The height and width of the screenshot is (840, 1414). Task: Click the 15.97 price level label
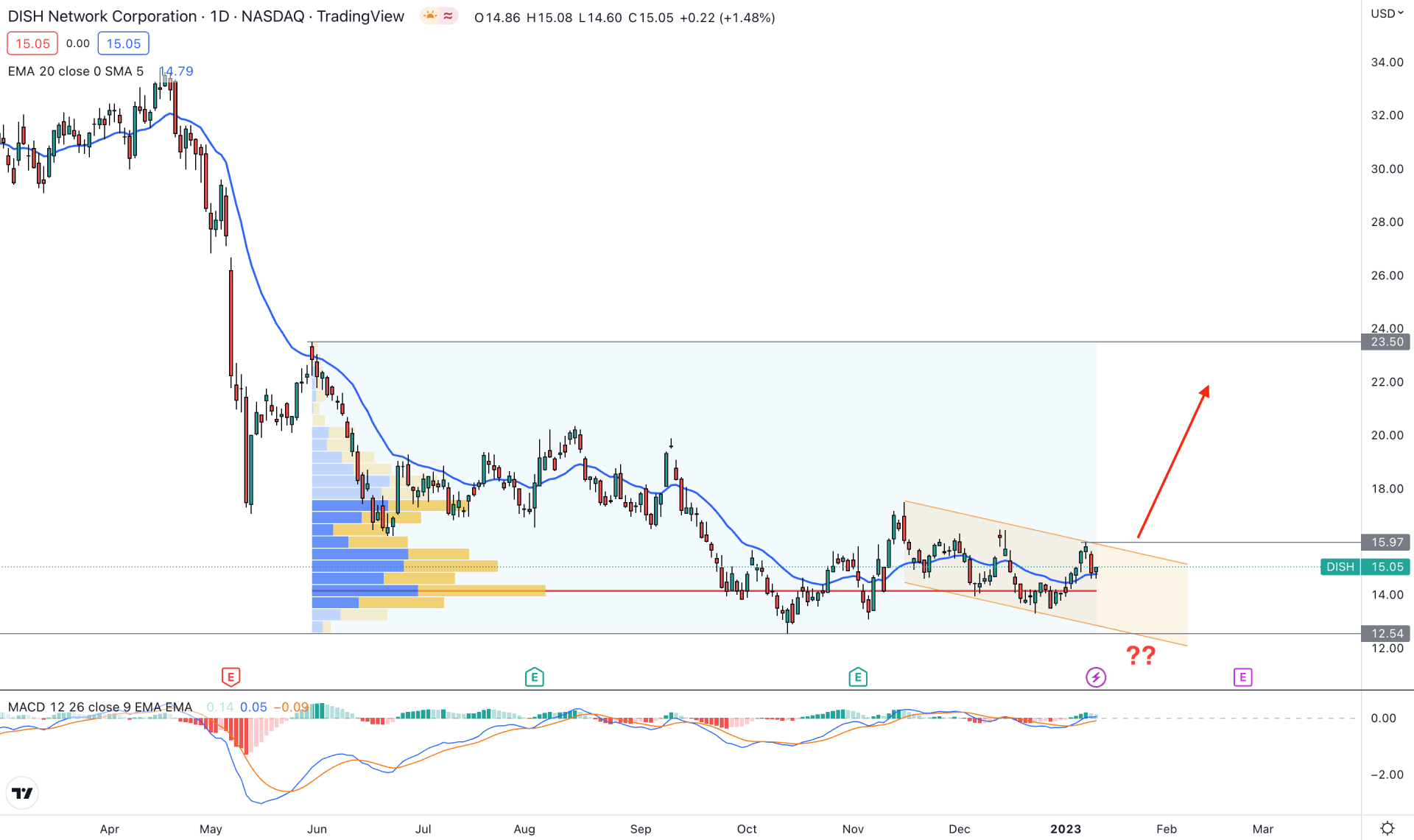1387,542
